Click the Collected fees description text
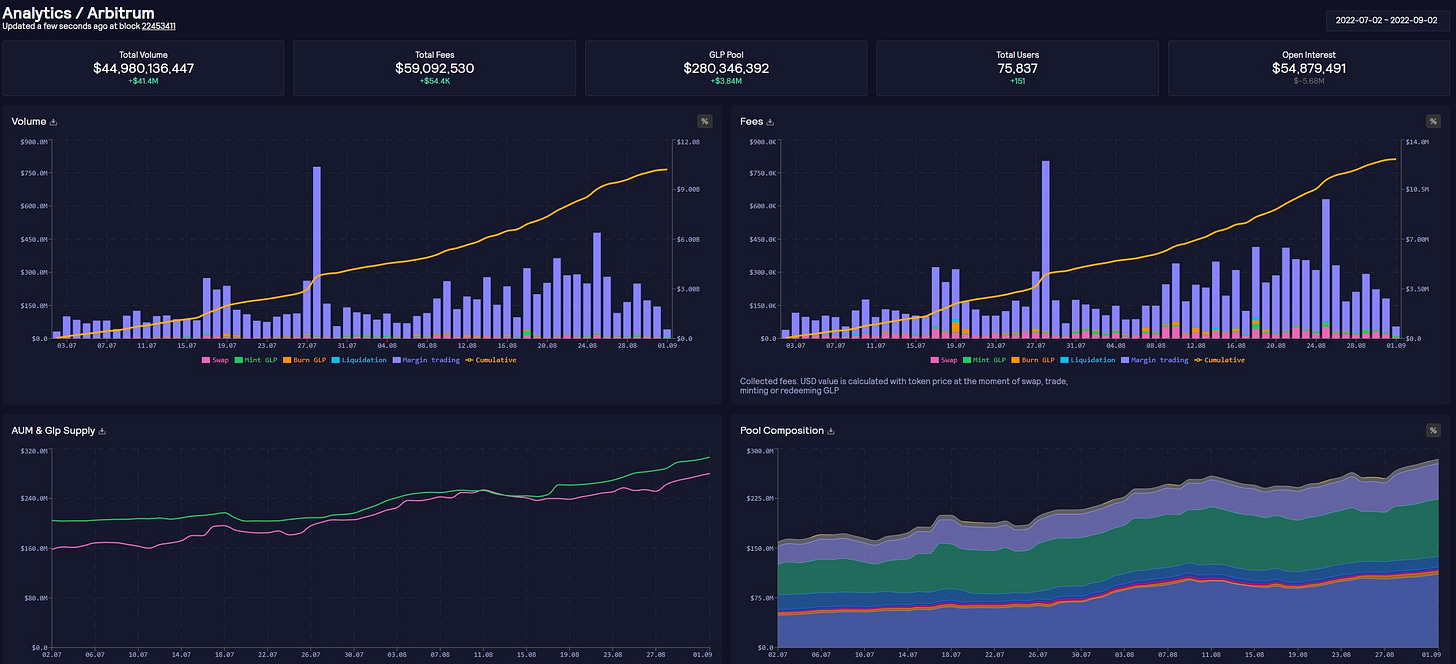This screenshot has width=1456, height=664. (x=903, y=386)
